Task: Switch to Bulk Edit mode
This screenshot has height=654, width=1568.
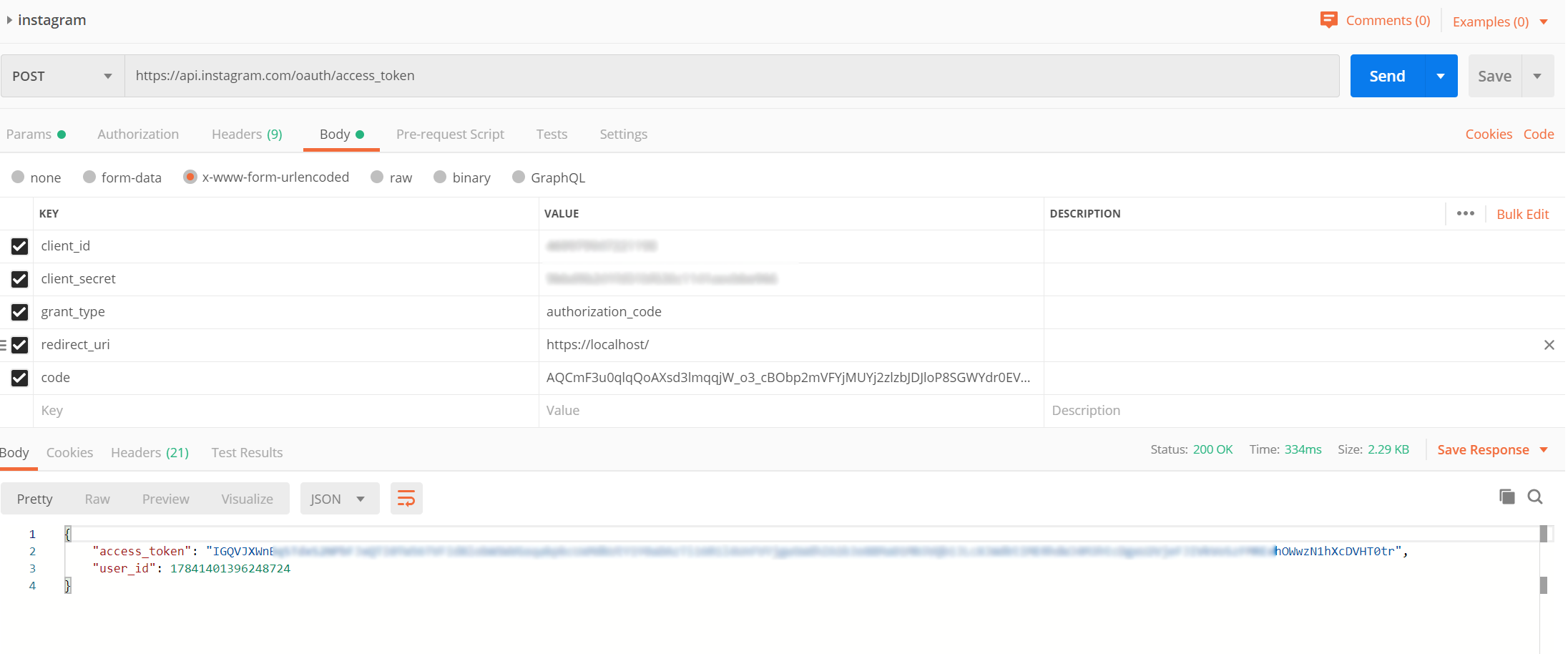Action: tap(1522, 214)
